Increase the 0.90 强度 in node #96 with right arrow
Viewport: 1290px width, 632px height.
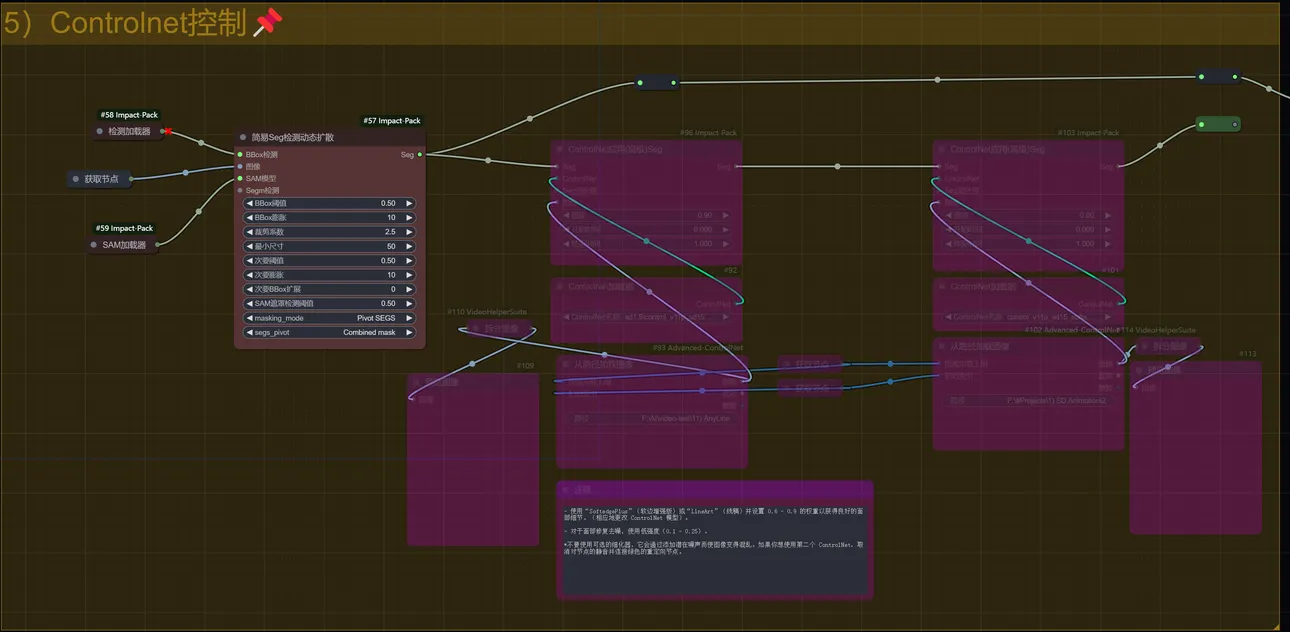726,215
